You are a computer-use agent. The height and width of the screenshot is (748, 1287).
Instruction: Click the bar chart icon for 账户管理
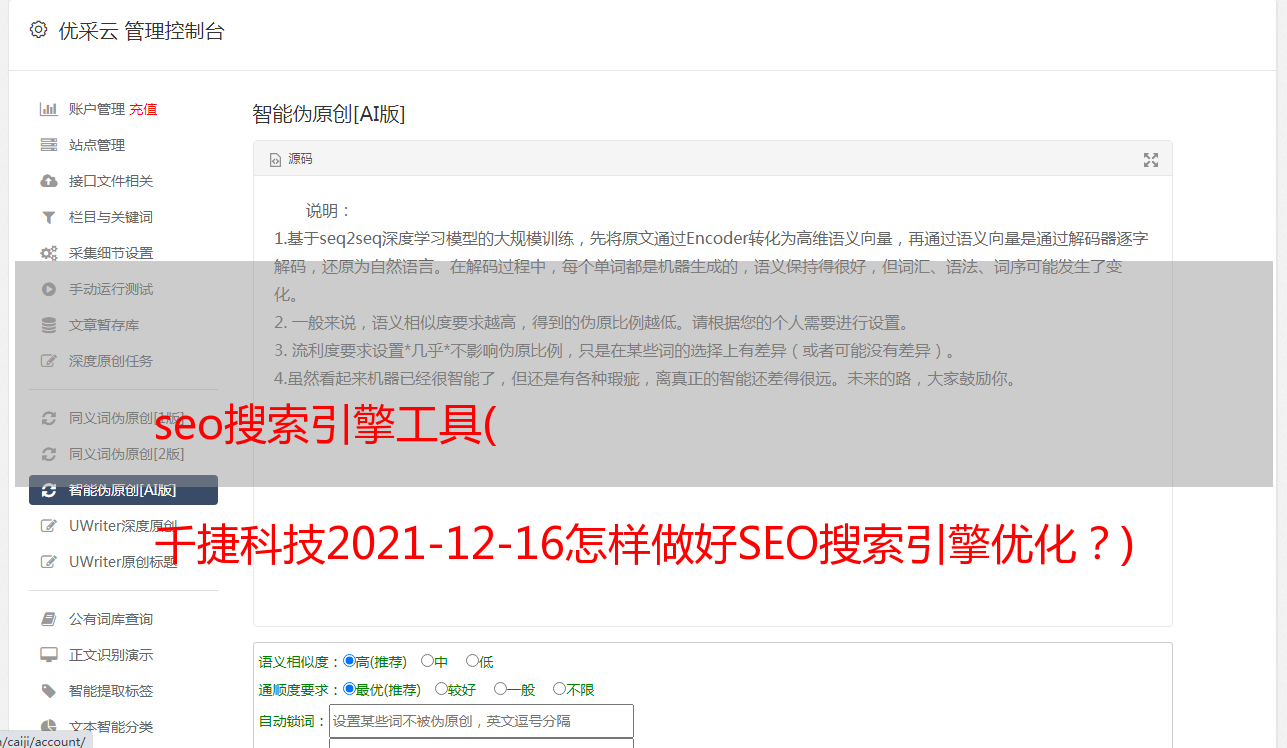pos(48,109)
